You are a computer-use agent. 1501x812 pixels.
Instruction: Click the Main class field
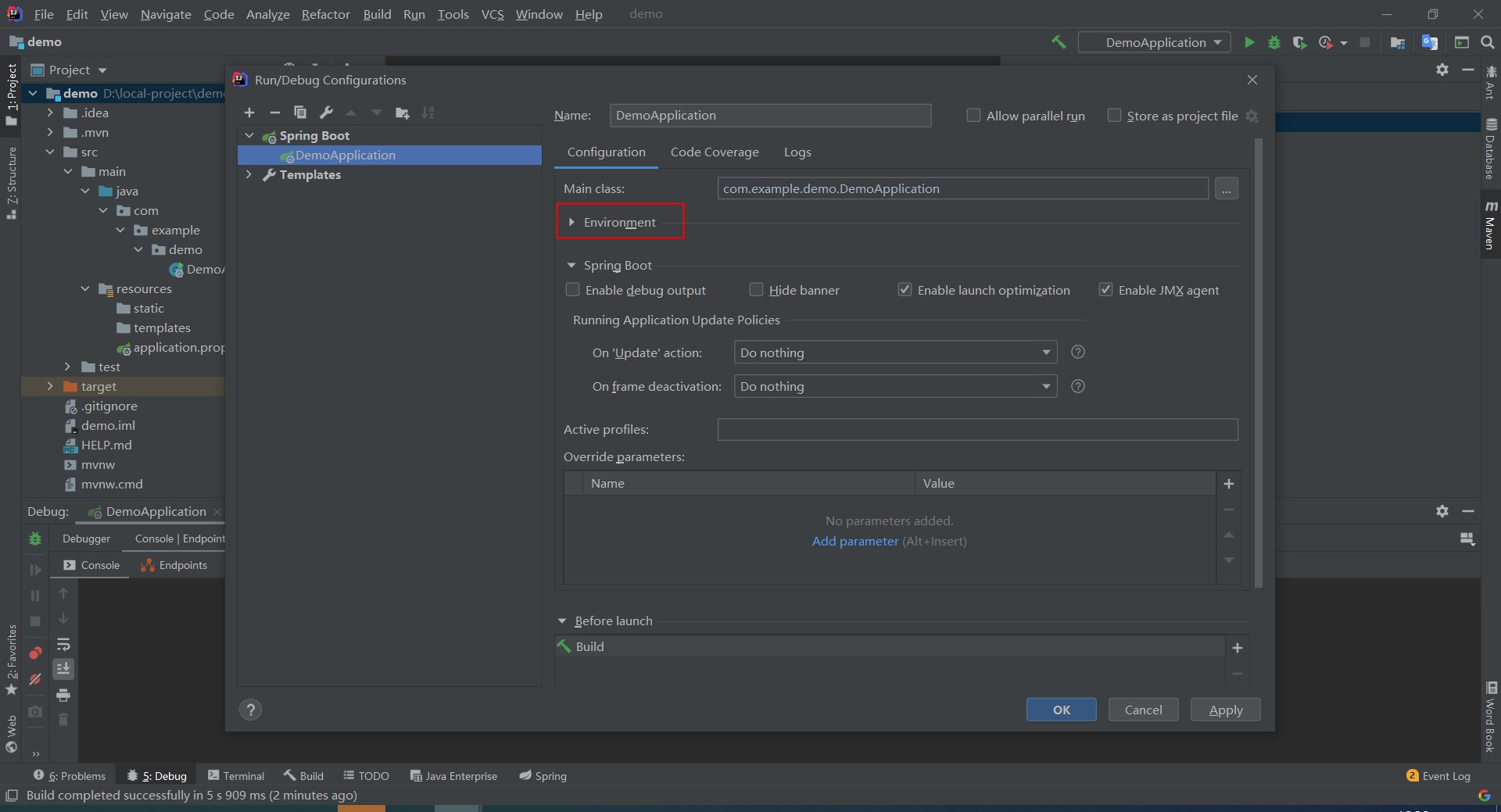962,188
